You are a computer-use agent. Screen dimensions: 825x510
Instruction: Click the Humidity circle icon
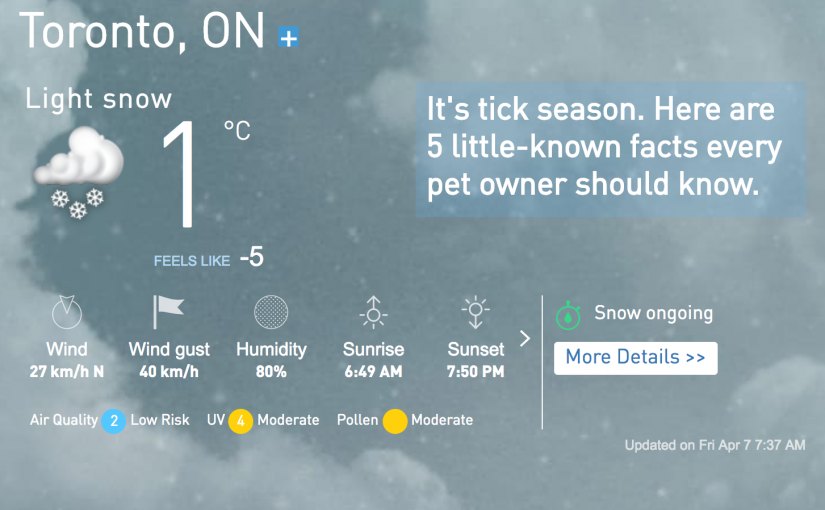coord(270,312)
